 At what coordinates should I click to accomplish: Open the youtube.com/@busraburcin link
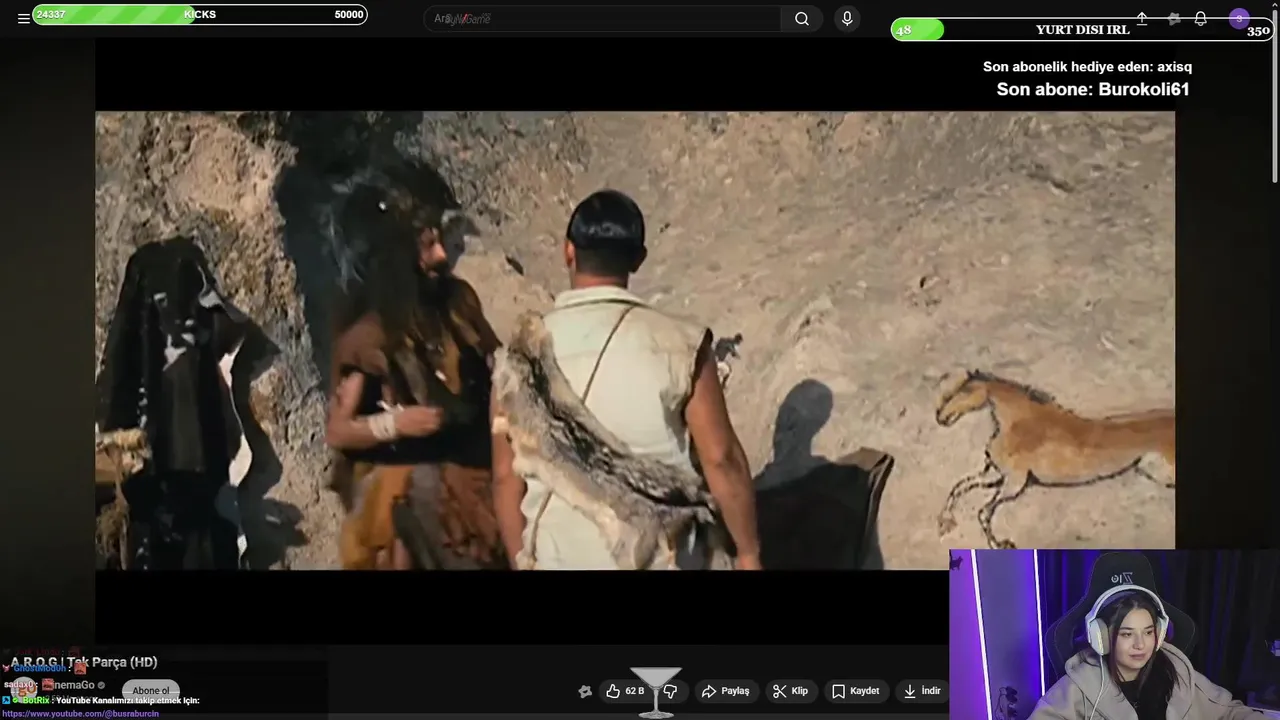pos(80,714)
